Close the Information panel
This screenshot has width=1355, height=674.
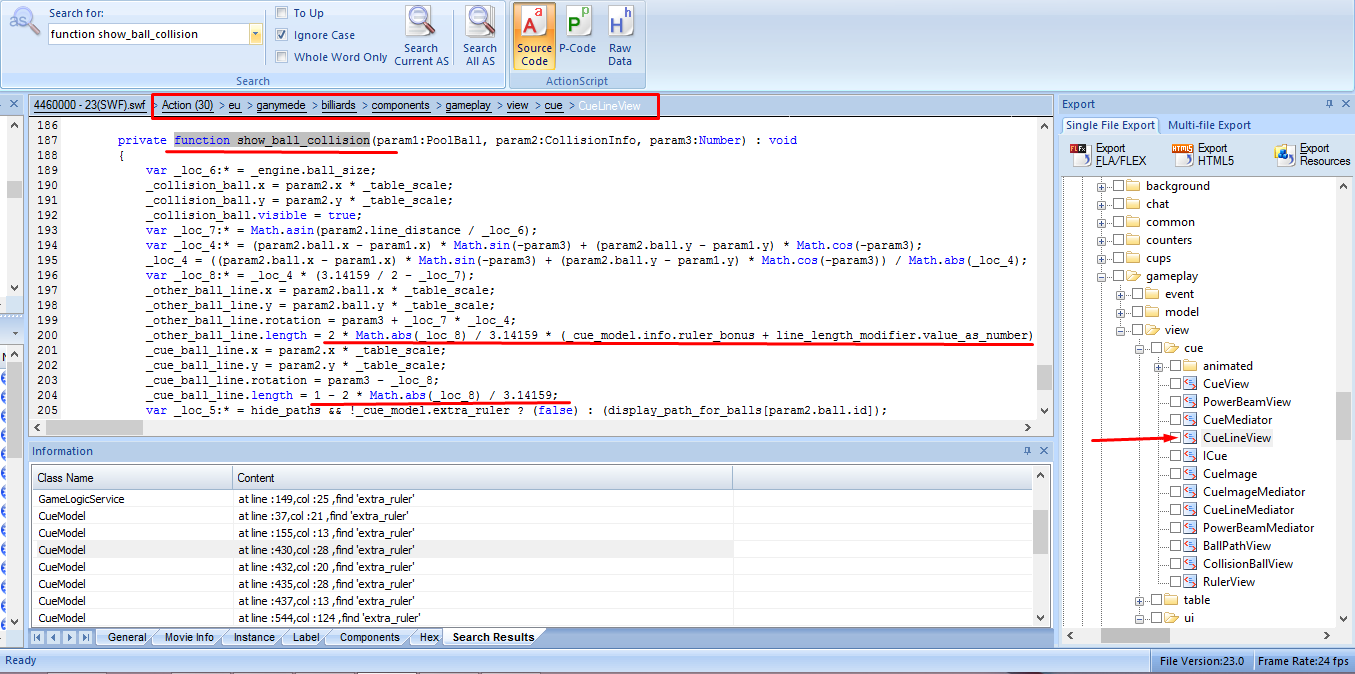pyautogui.click(x=1044, y=451)
